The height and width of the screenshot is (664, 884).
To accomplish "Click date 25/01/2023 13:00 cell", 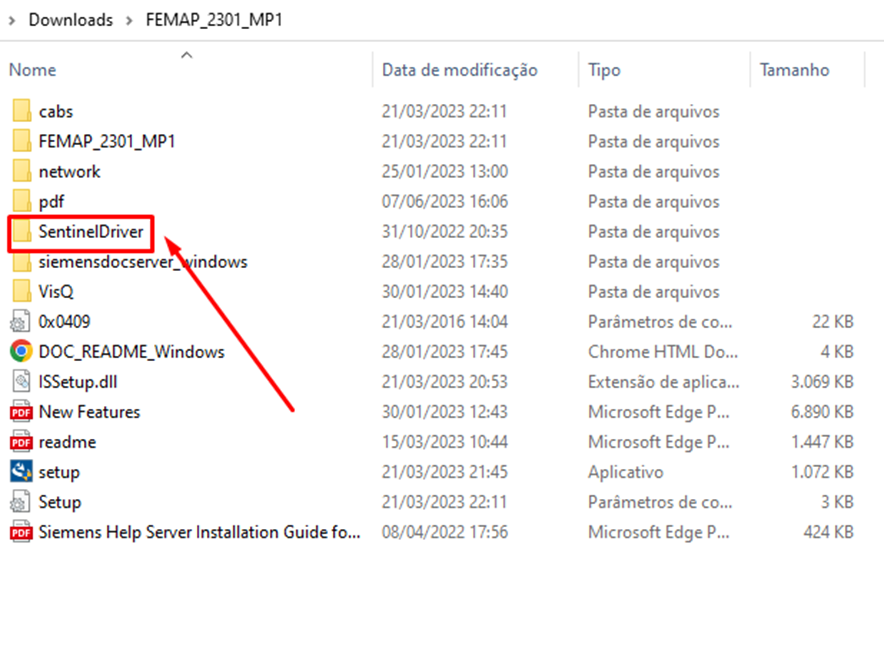I will pyautogui.click(x=445, y=171).
